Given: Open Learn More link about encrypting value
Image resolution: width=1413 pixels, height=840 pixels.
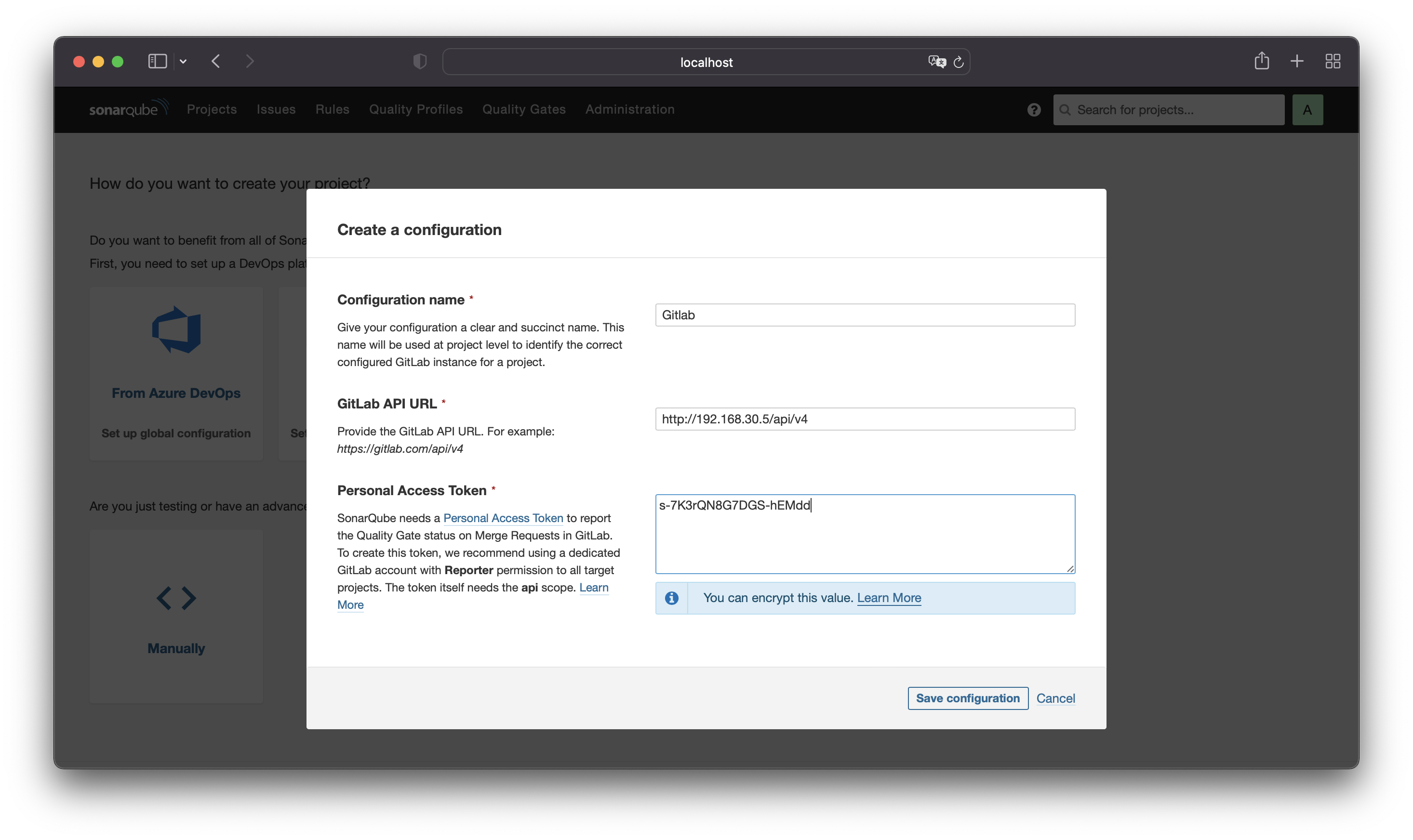Looking at the screenshot, I should 889,598.
